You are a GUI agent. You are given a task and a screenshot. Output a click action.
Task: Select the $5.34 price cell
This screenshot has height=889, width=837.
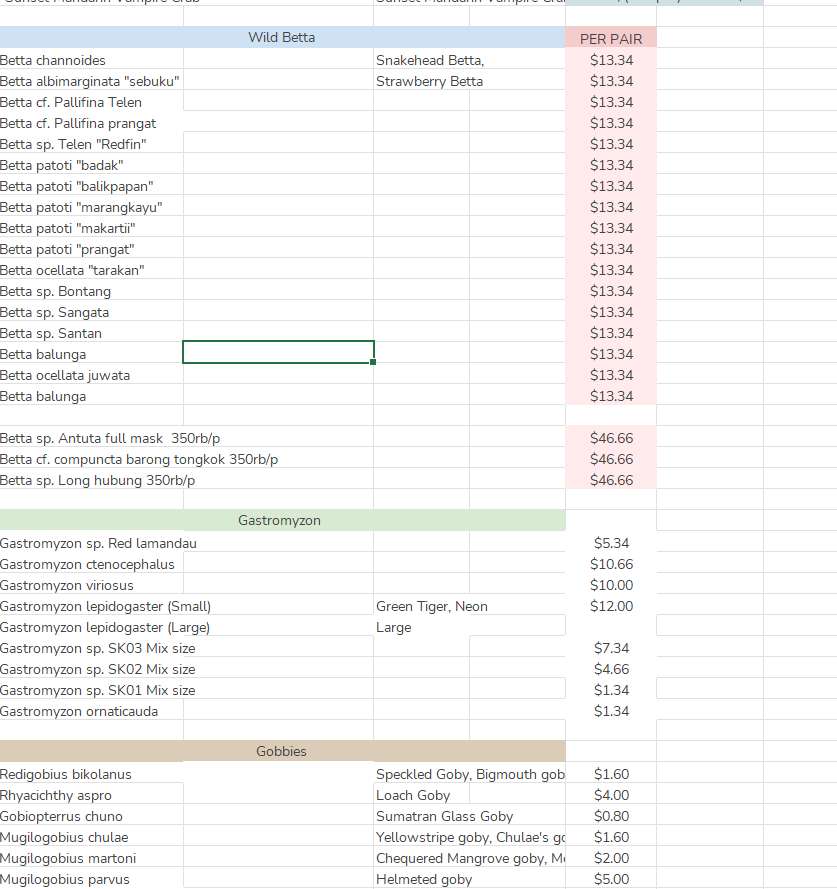613,543
